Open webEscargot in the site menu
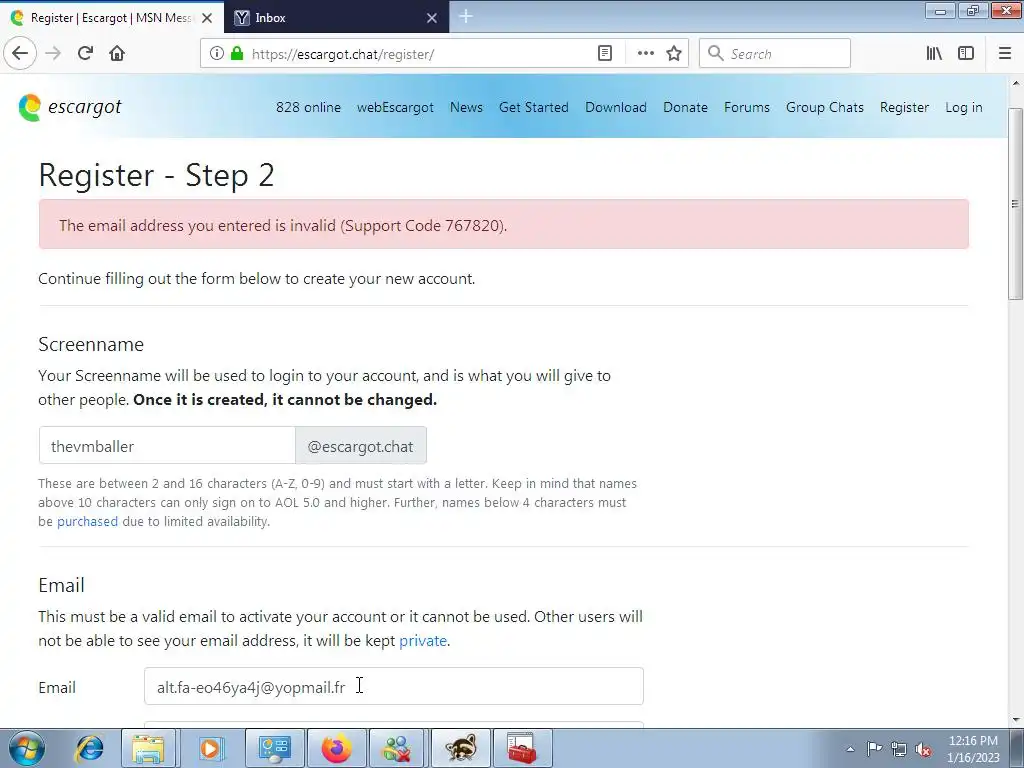This screenshot has height=768, width=1024. [x=395, y=107]
